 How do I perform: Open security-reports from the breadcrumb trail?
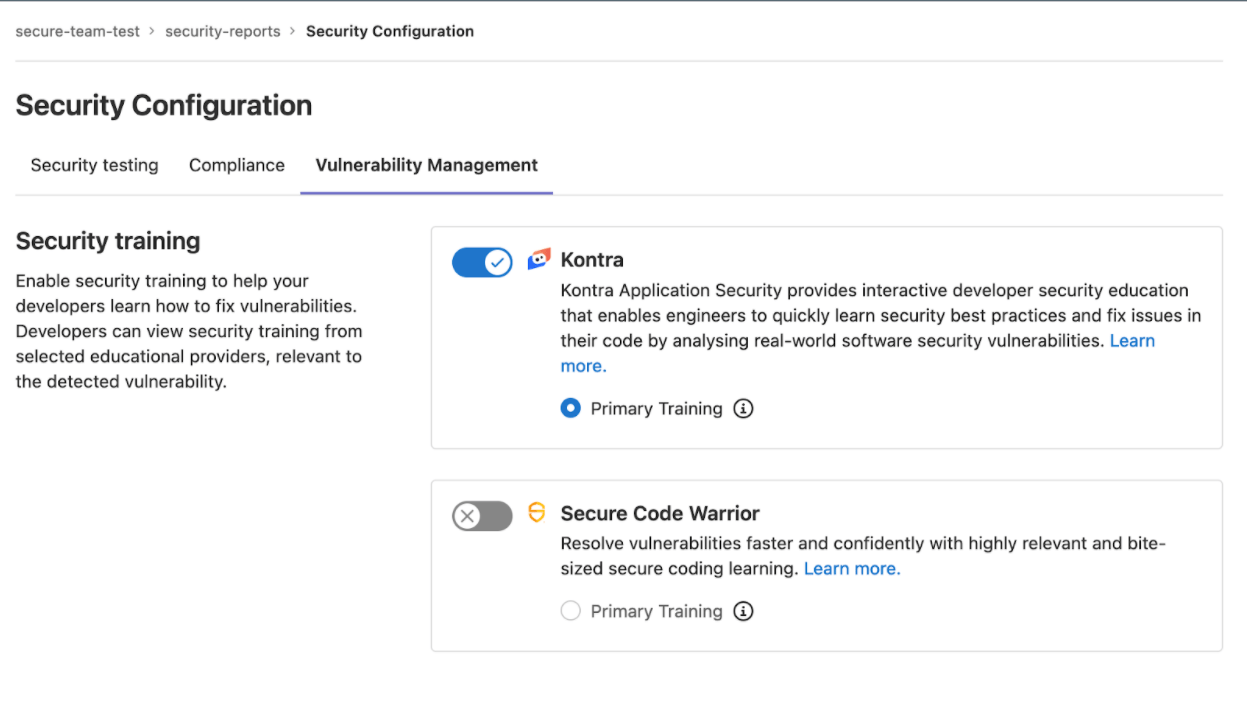(x=222, y=31)
